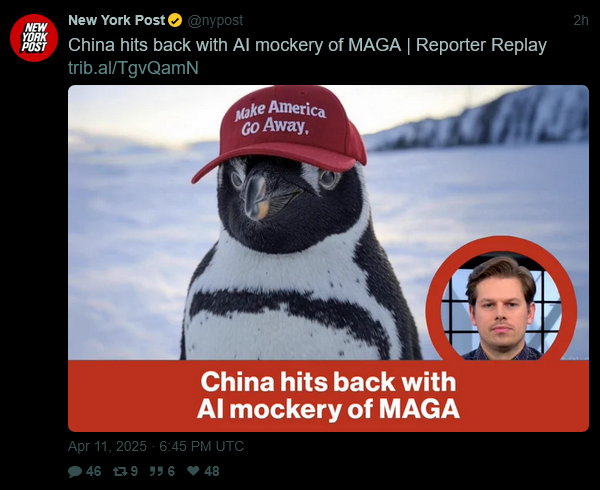Click the 9 retweets count
Image resolution: width=600 pixels, height=490 pixels.
pos(134,471)
